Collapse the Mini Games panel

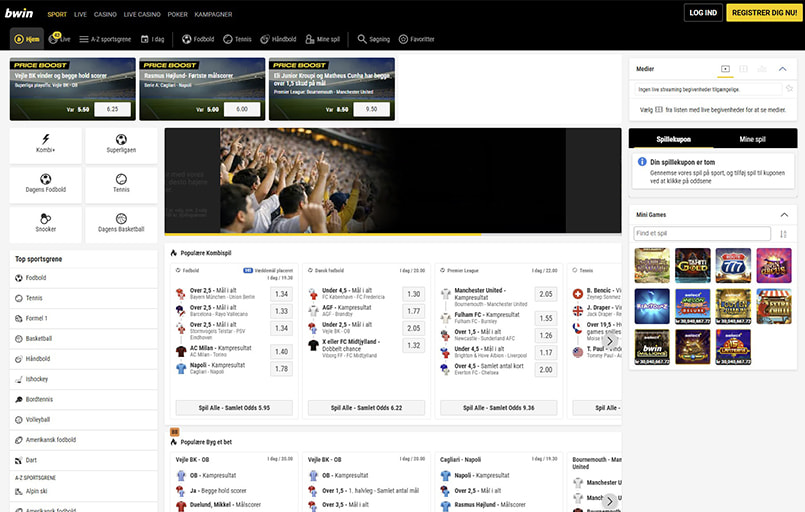[784, 215]
